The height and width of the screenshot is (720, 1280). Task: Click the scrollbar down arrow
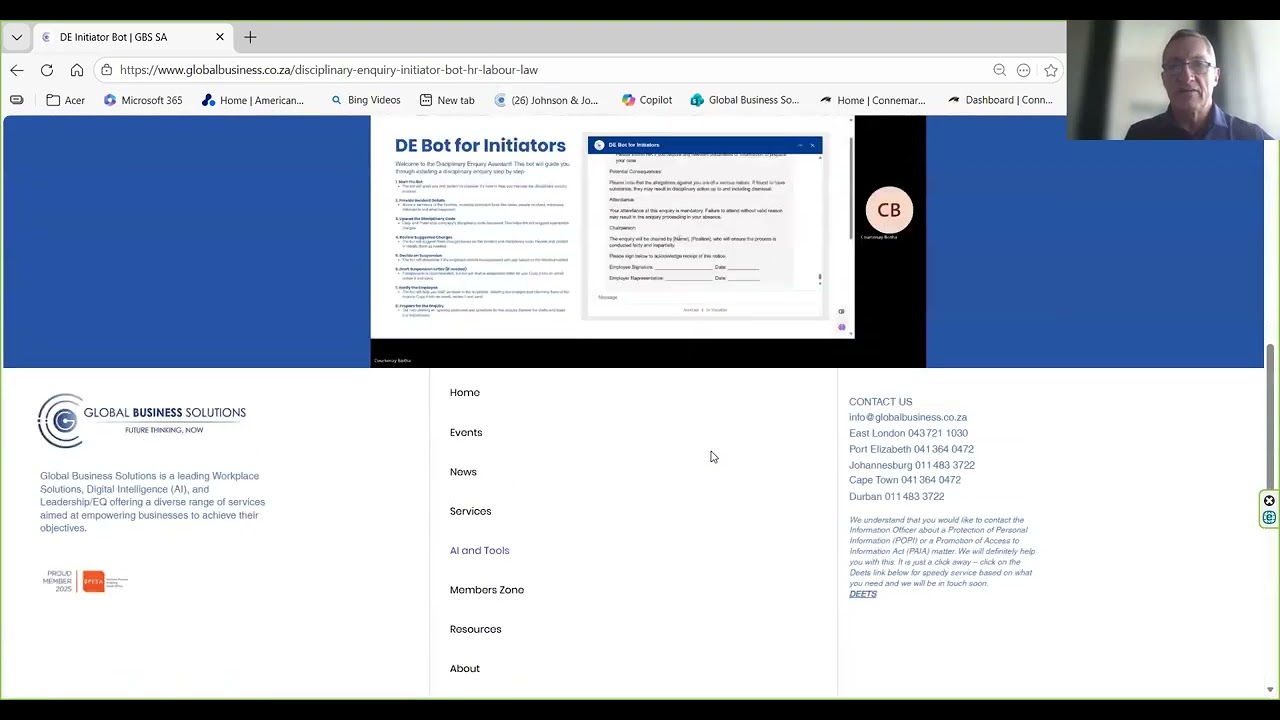pyautogui.click(x=1270, y=689)
